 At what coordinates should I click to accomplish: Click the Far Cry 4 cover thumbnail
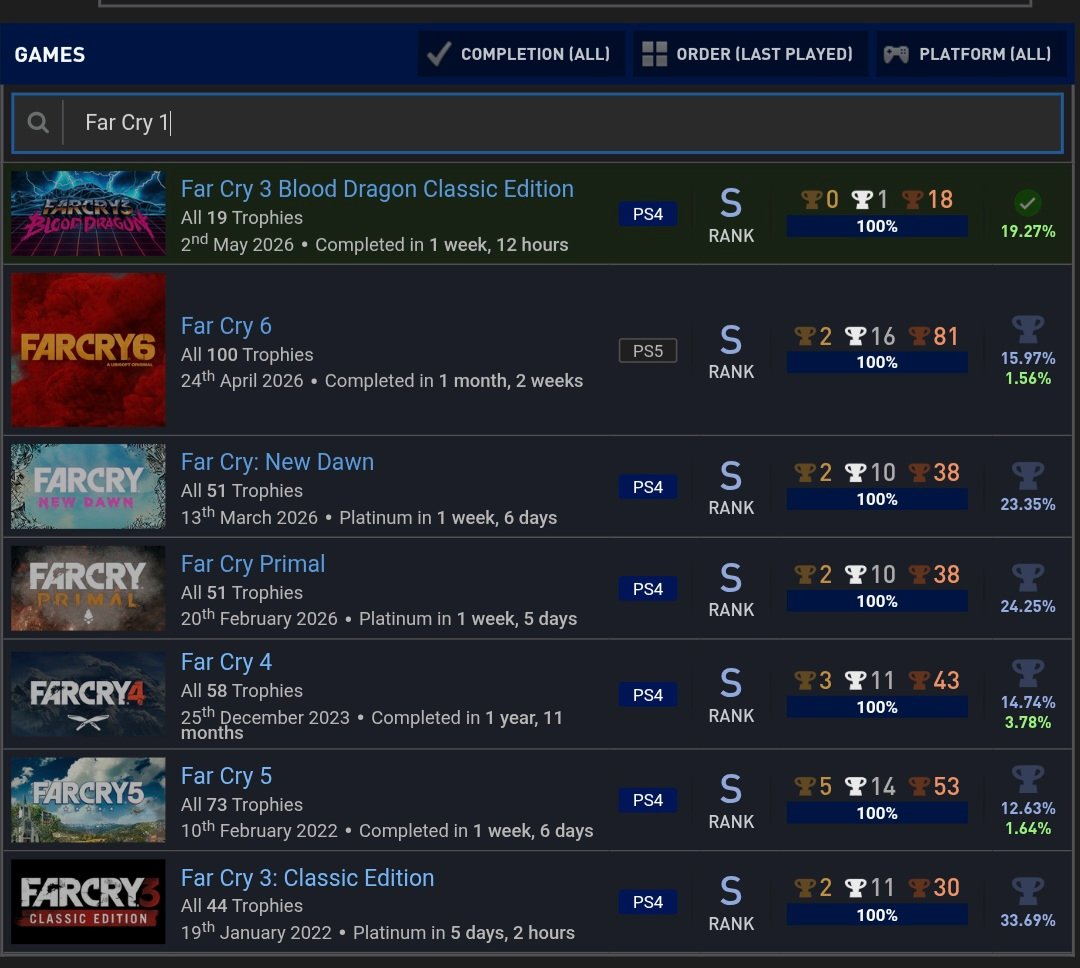(88, 694)
